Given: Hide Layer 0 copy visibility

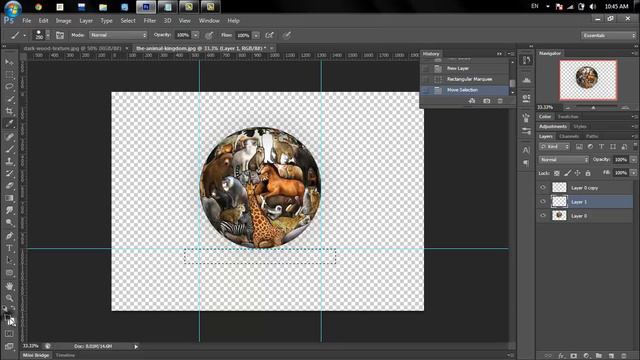Looking at the screenshot, I should pyautogui.click(x=543, y=188).
